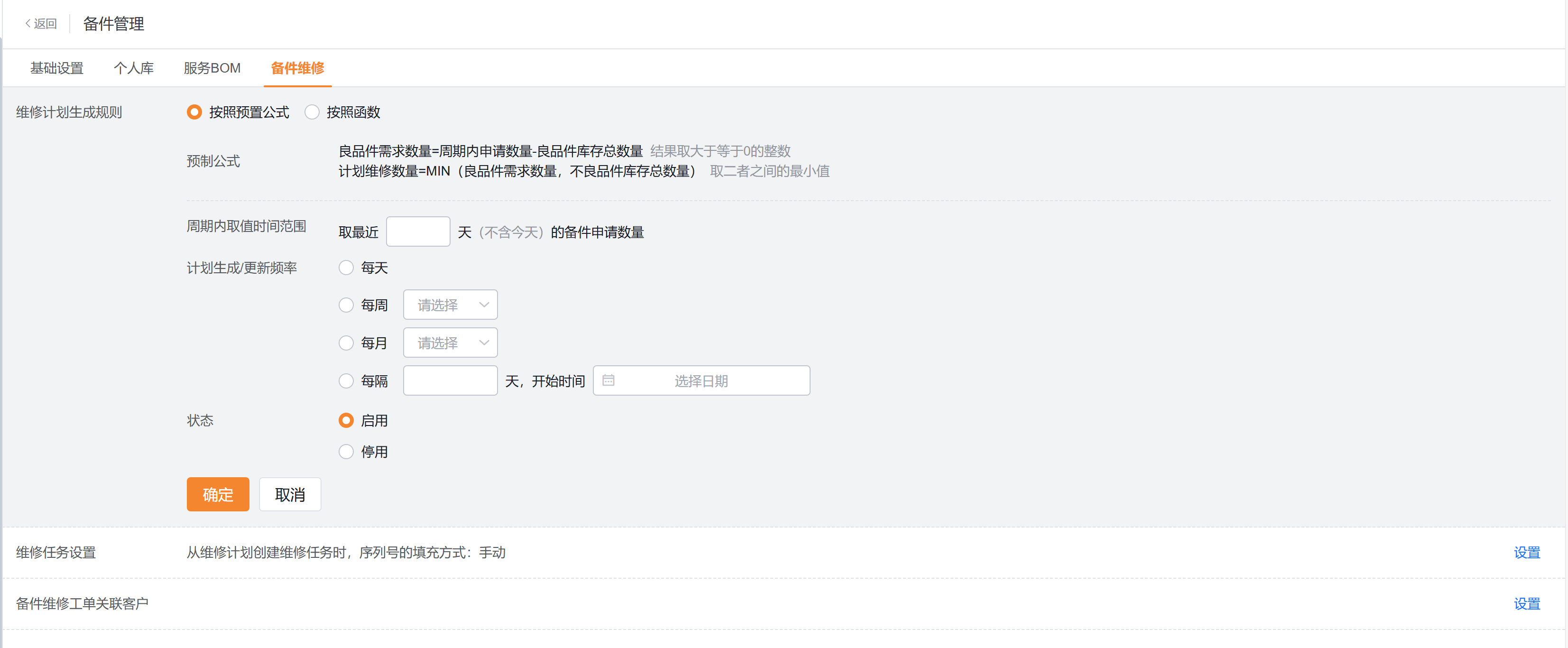This screenshot has height=648, width=1568.
Task: Click the 从维修计划创建维修任务时 description text
Action: click(x=346, y=552)
